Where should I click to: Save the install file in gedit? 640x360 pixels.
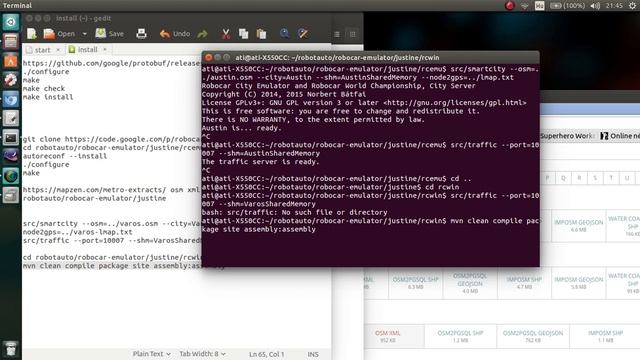pyautogui.click(x=110, y=34)
